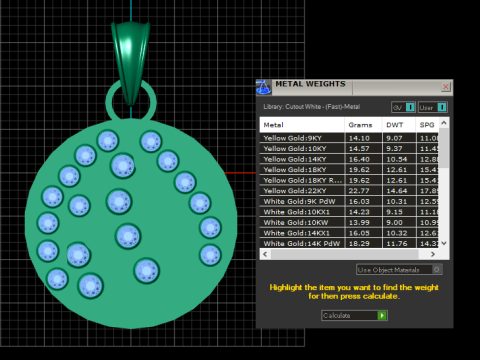Click the horizontal scroll left arrow

[x=265, y=254]
